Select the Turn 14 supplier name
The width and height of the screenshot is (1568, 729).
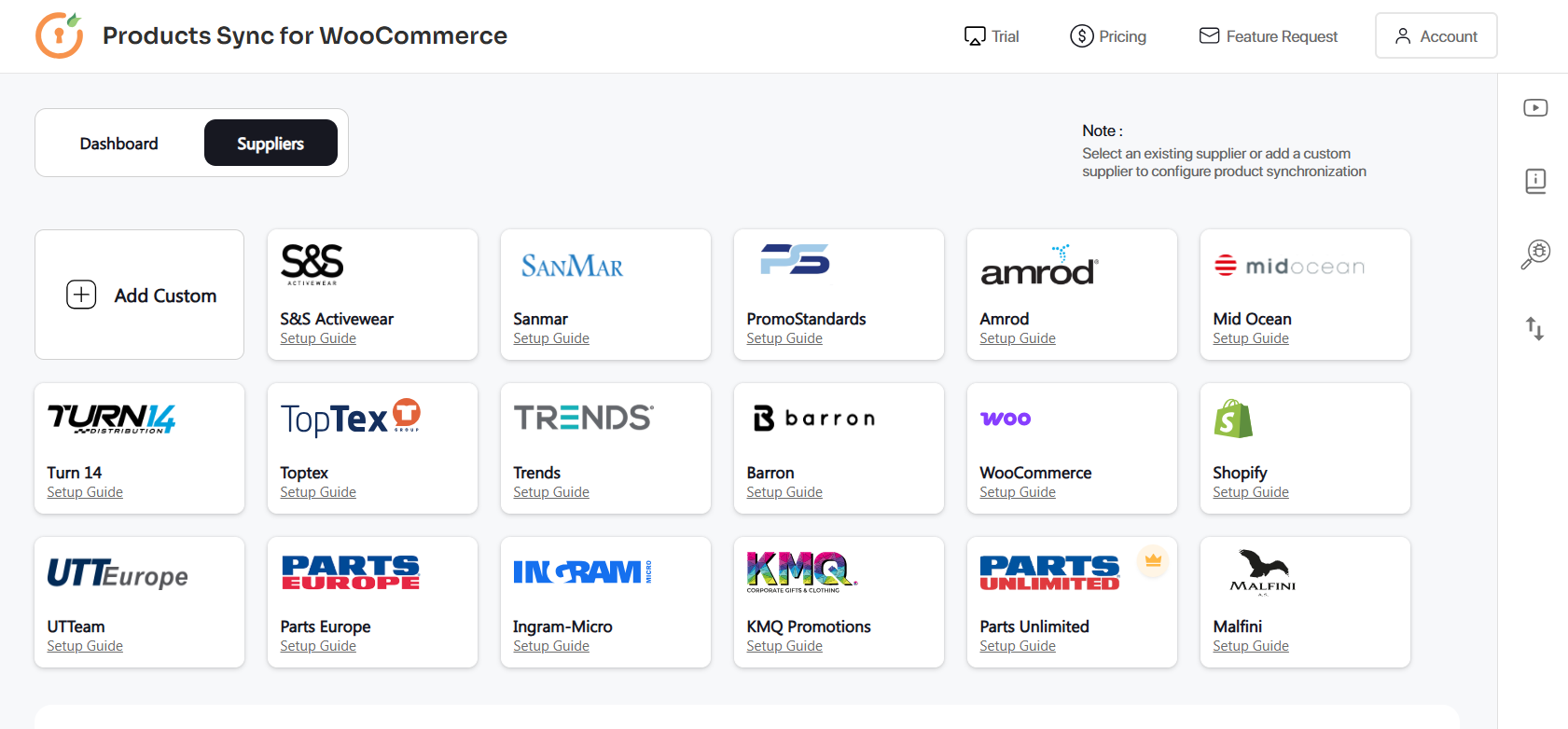point(75,473)
